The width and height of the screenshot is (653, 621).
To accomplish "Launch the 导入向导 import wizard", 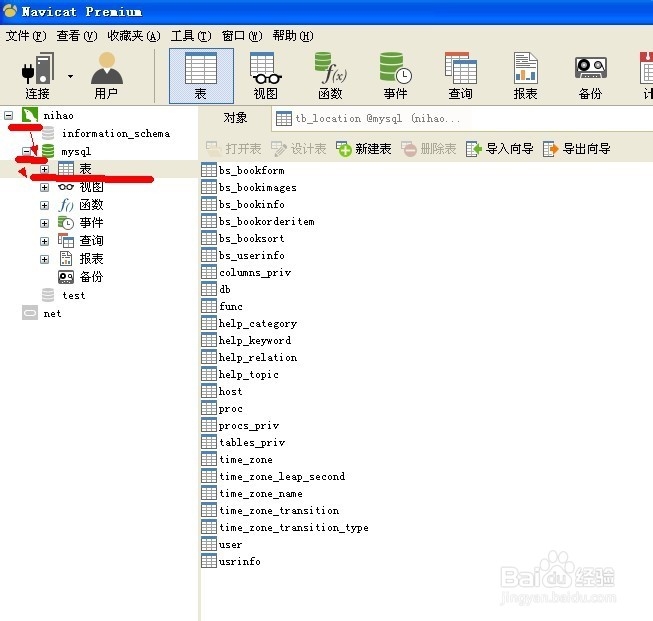I will coord(499,149).
